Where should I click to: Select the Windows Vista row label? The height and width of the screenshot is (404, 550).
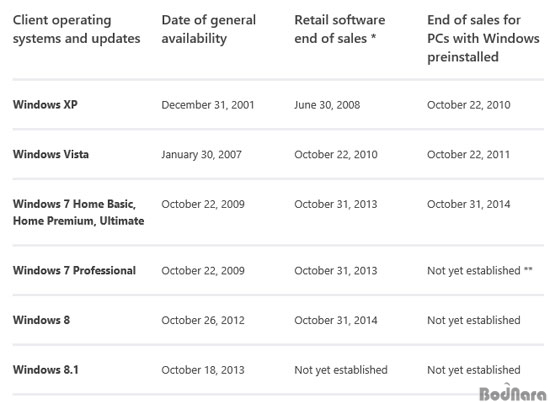pos(51,154)
